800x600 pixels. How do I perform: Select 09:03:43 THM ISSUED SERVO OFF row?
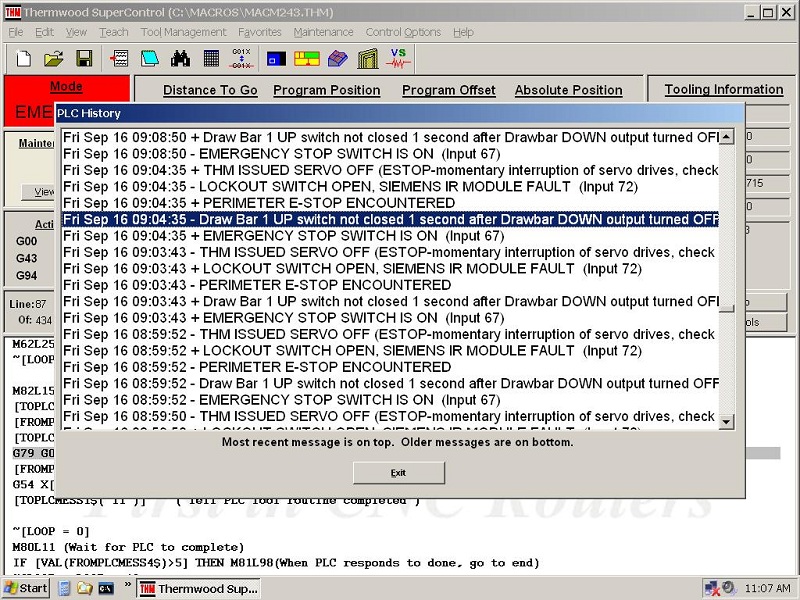tap(390, 253)
